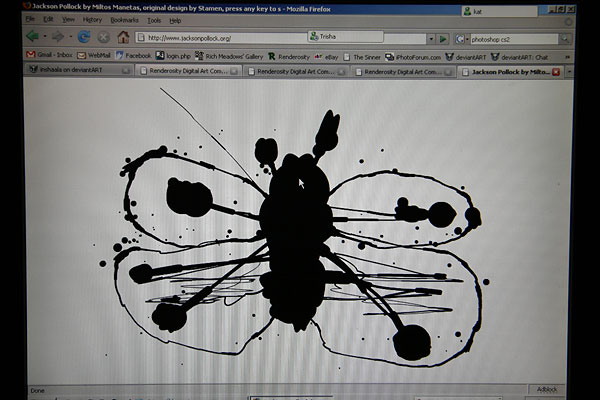The height and width of the screenshot is (400, 600).
Task: Open the Rich Meadows' Gallery bookmark
Action: click(x=229, y=56)
